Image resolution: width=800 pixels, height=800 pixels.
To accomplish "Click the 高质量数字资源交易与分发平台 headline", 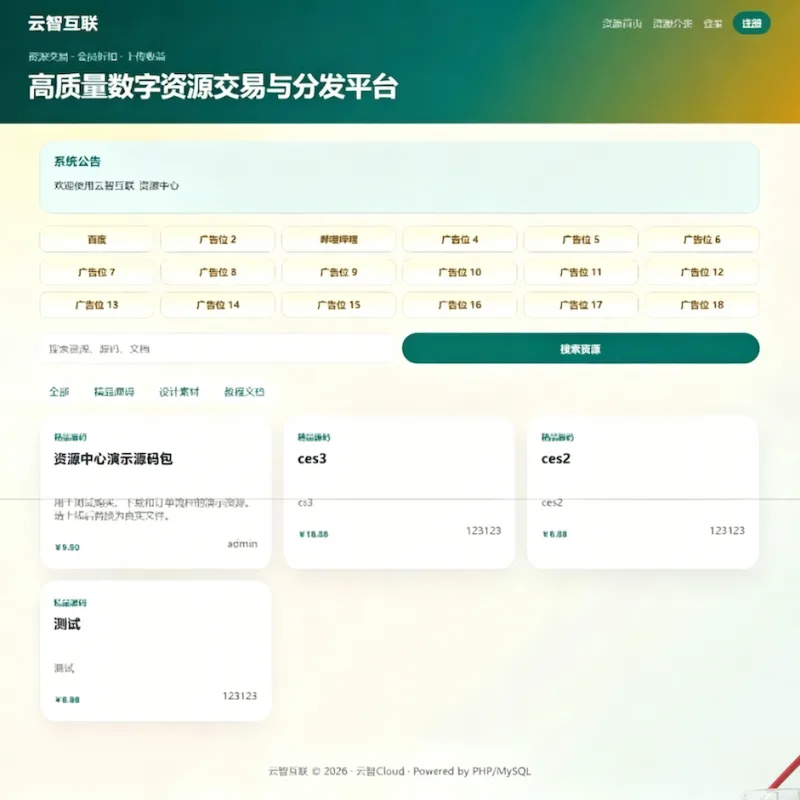I will (x=213, y=86).
